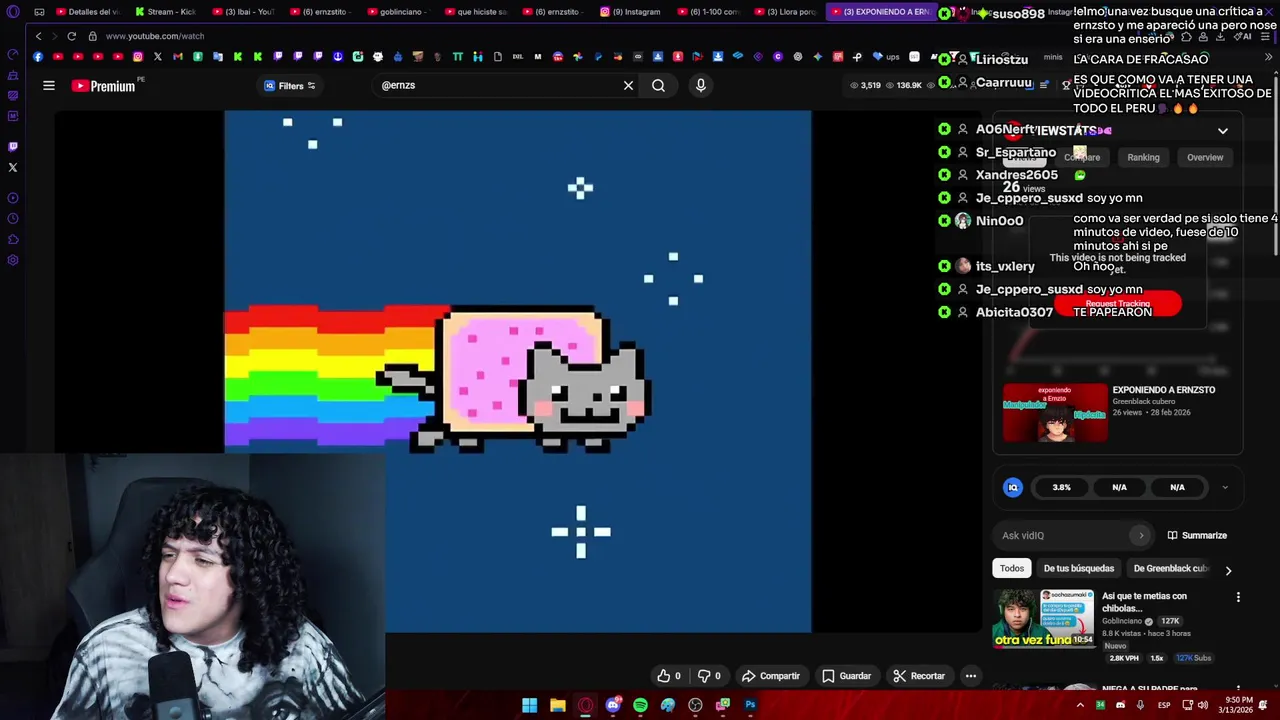This screenshot has width=1280, height=720.
Task: Clear the @ernzs search text
Action: (x=628, y=86)
